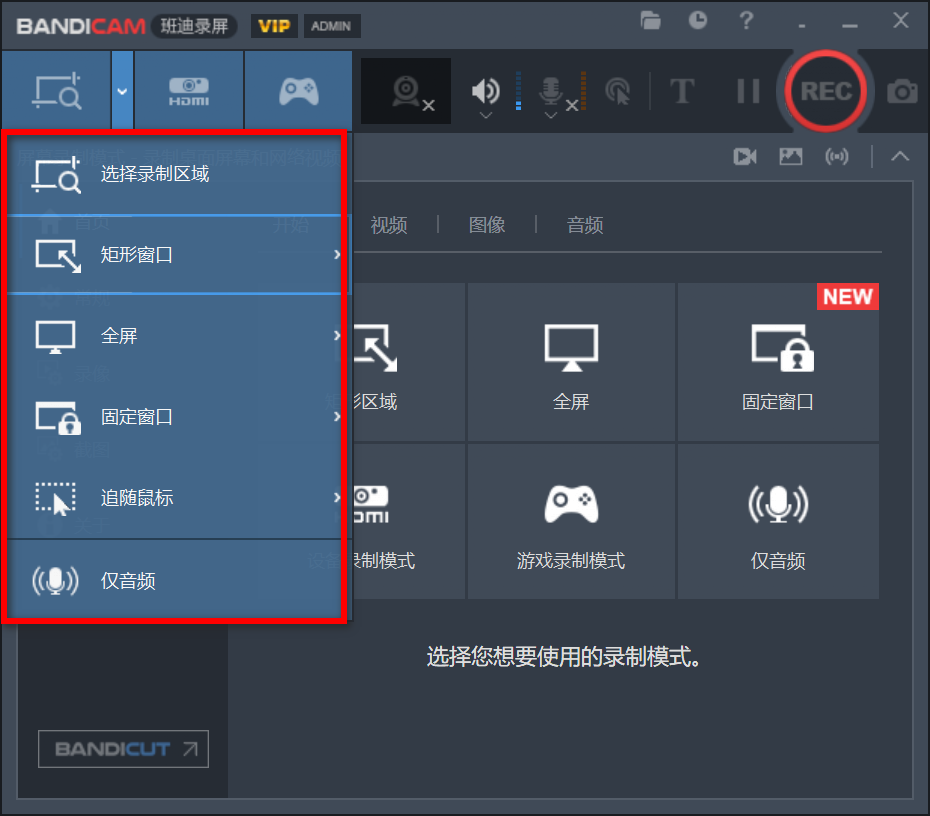The image size is (930, 816).
Task: Expand 矩形窗口 submenu arrow
Action: [336, 254]
